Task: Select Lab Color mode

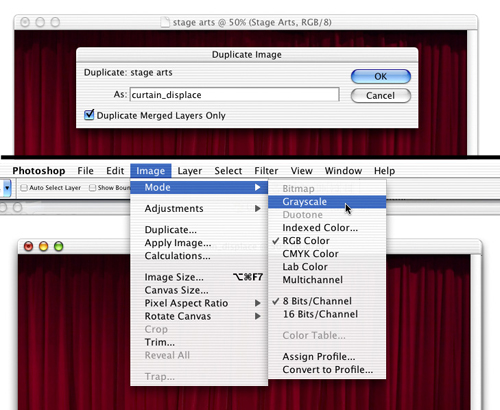Action: coord(327,267)
